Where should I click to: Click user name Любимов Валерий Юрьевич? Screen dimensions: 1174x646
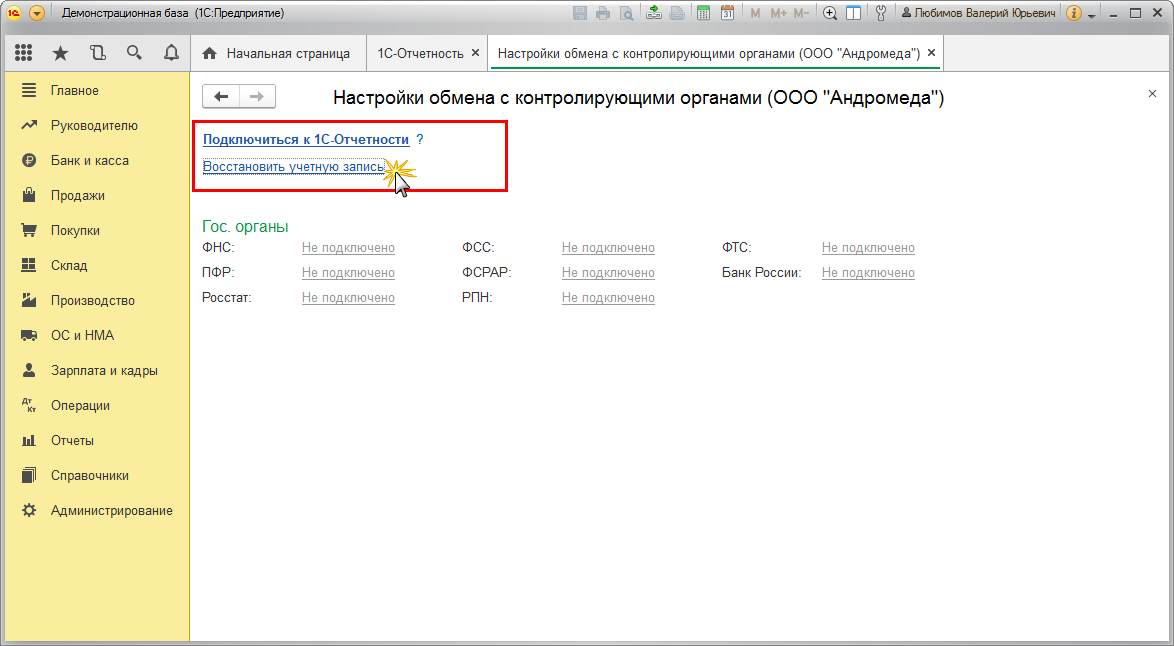(x=979, y=13)
